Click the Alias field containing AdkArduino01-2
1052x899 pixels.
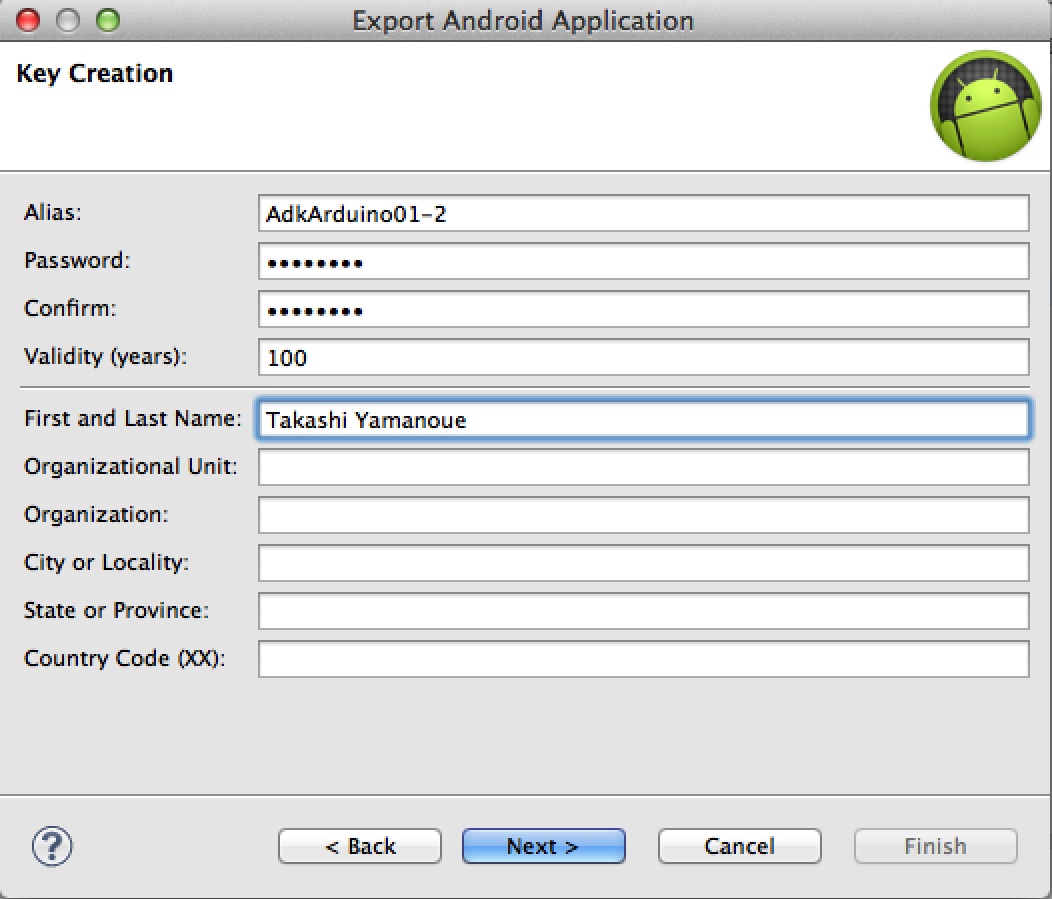pyautogui.click(x=643, y=213)
